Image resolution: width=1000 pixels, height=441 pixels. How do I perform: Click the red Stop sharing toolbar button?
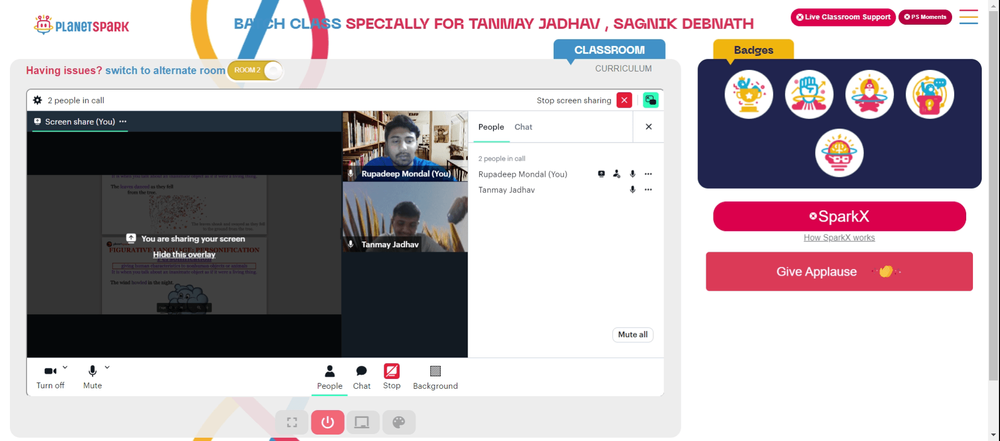[392, 377]
